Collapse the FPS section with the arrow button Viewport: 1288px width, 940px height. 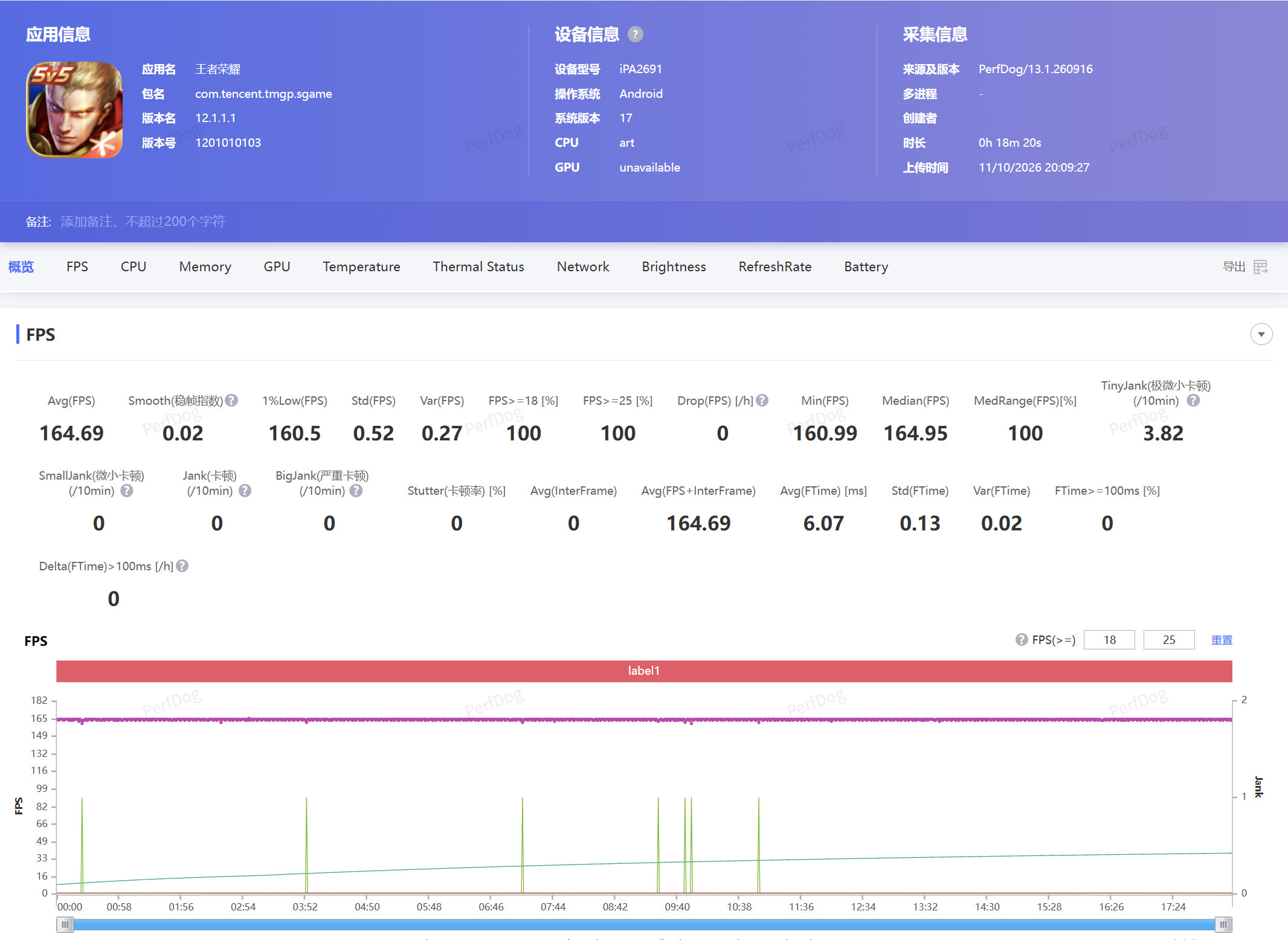(1261, 334)
